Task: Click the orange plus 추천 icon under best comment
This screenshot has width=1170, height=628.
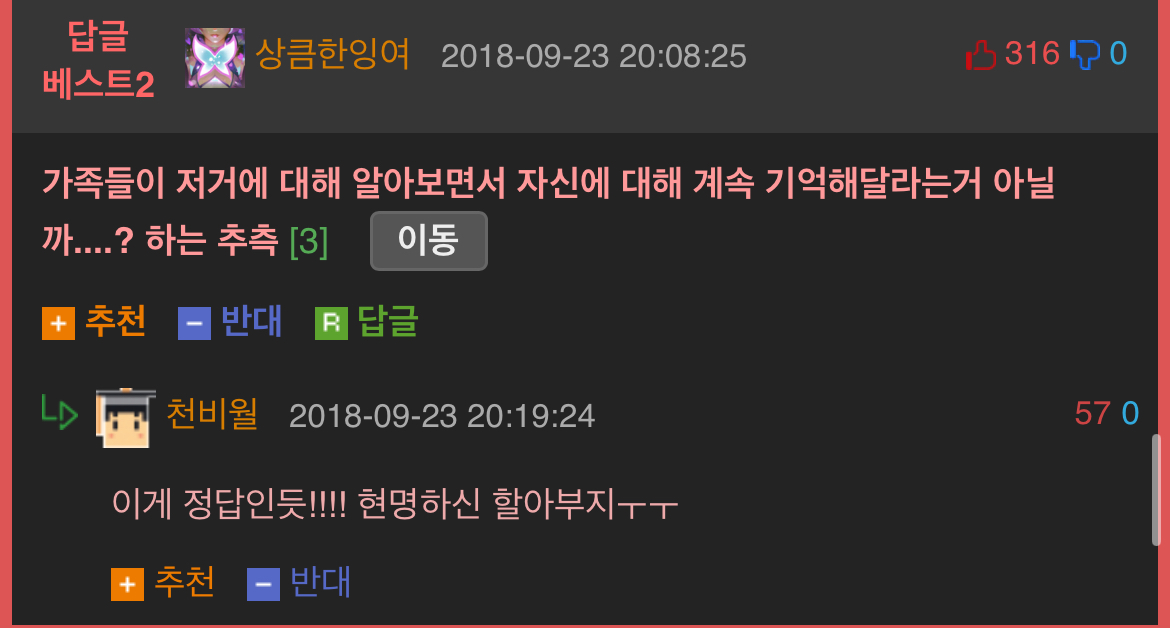Action: (58, 324)
